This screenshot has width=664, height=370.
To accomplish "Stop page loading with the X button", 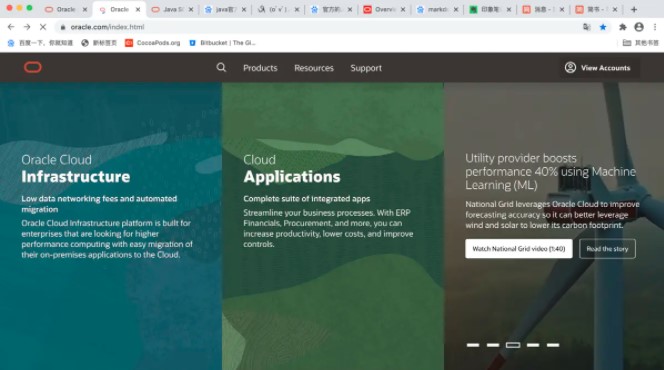I will tap(43, 27).
